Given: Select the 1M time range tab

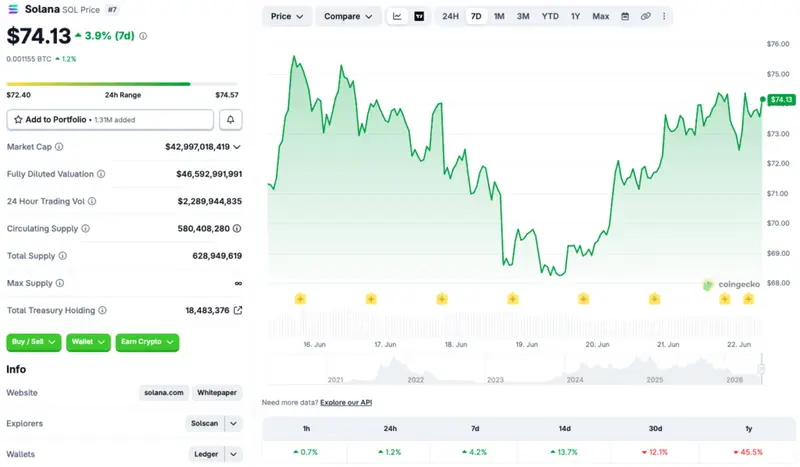Looking at the screenshot, I should [x=499, y=16].
